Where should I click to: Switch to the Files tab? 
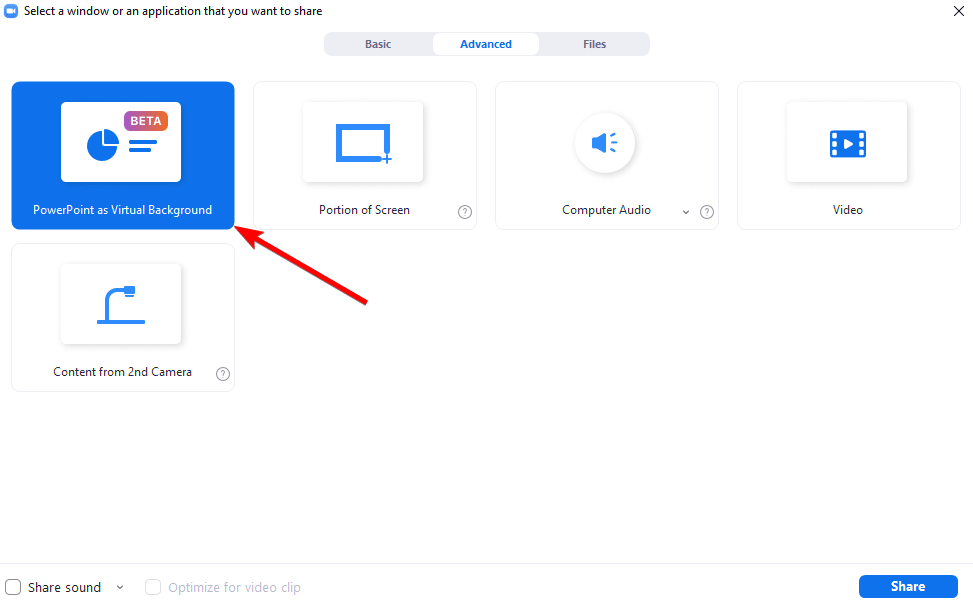pyautogui.click(x=594, y=44)
